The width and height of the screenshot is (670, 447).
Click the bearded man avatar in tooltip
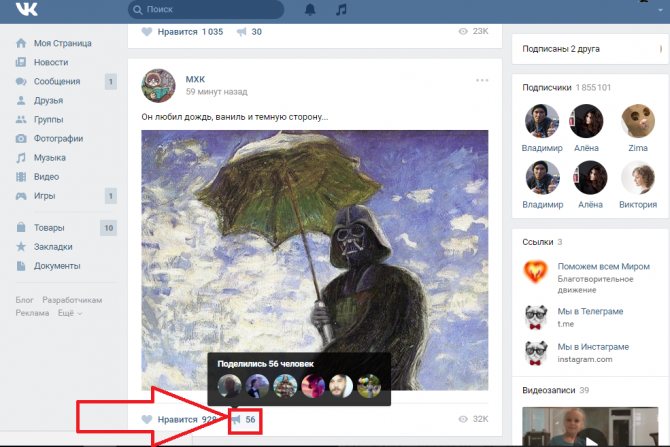tap(341, 386)
